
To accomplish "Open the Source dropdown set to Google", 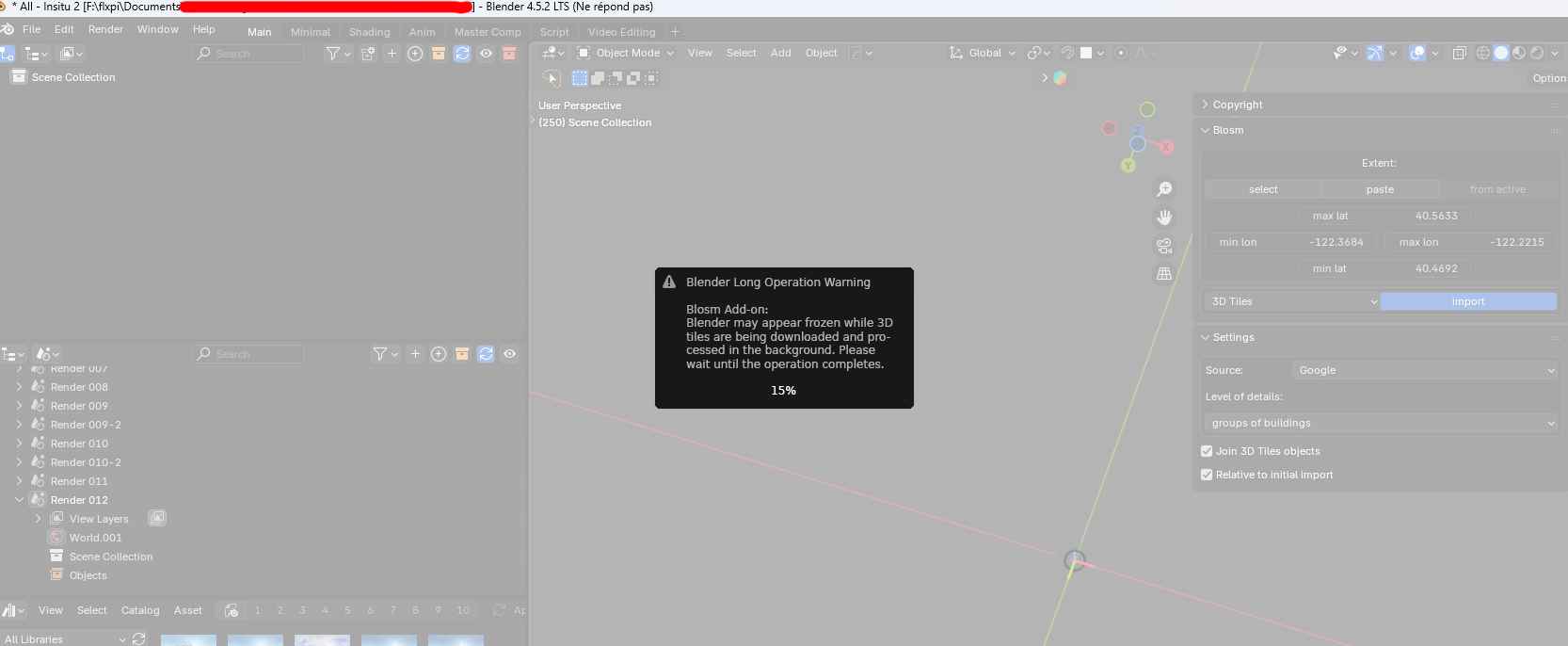I will (1425, 370).
